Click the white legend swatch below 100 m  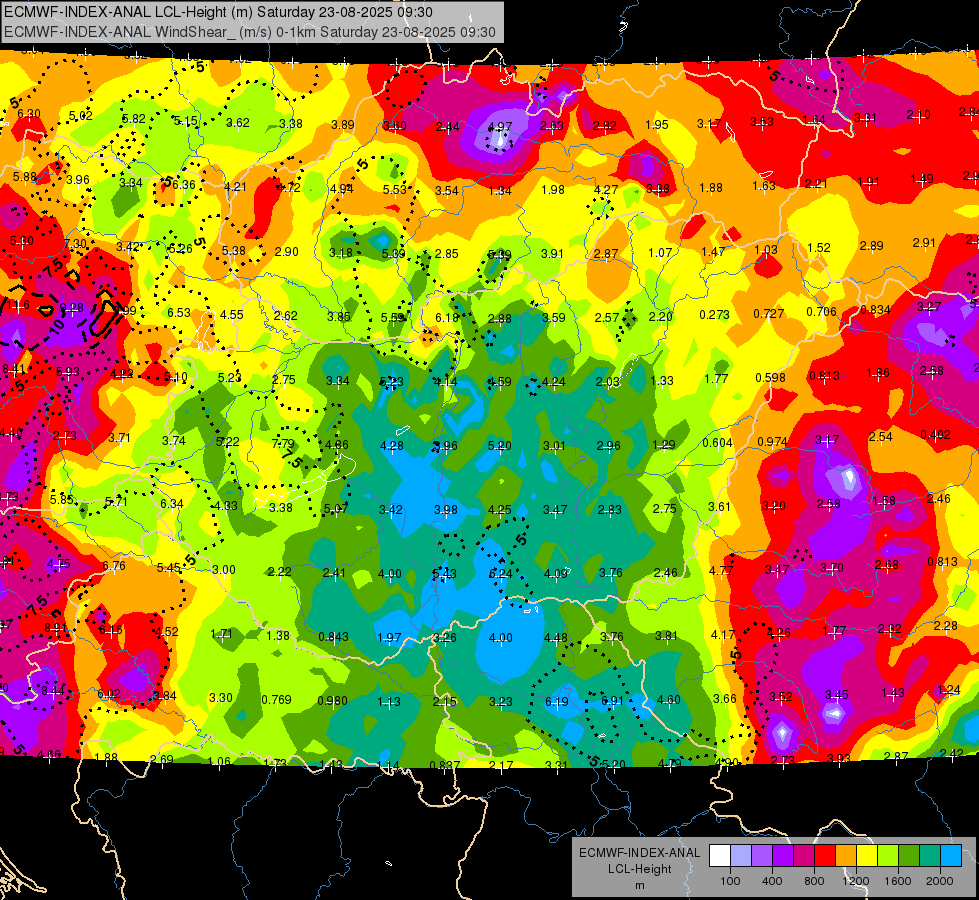720,856
